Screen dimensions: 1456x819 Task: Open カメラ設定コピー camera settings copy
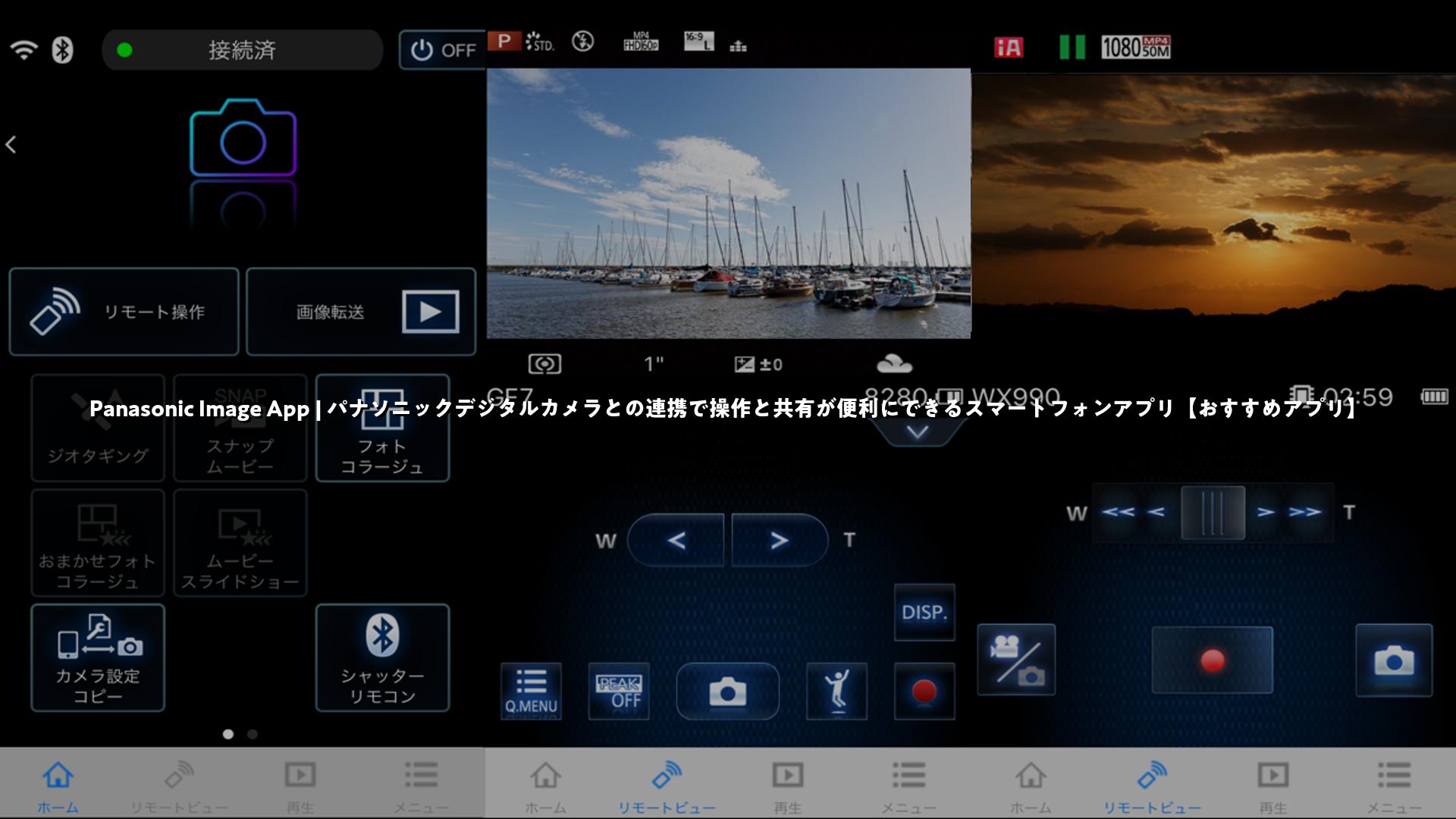click(x=98, y=657)
